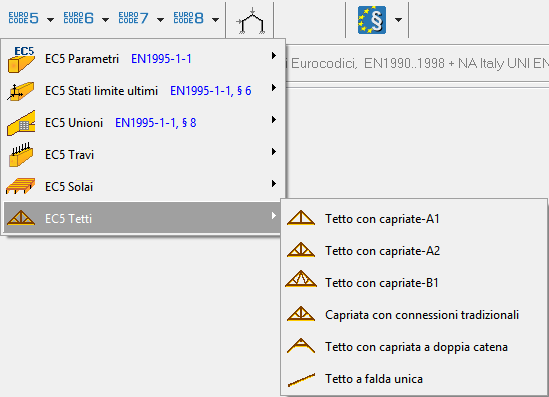Image resolution: width=549 pixels, height=397 pixels.
Task: Click the EC5 Stati limite ultimi icon
Action: coord(20,91)
